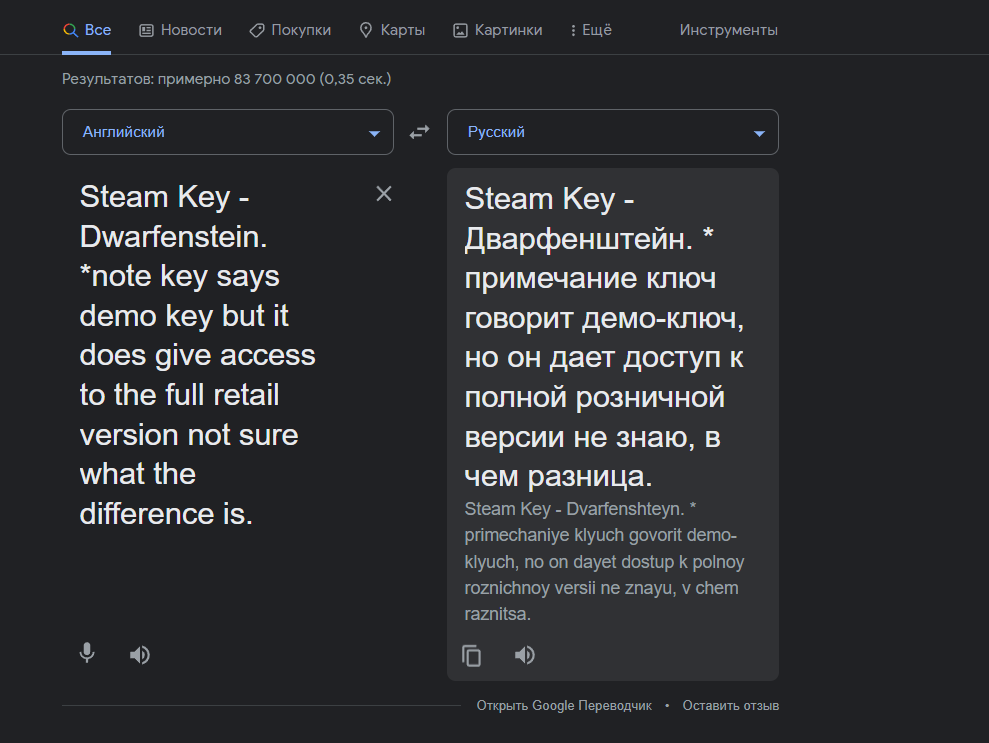
Task: Open the Покупки tab
Action: 290,30
